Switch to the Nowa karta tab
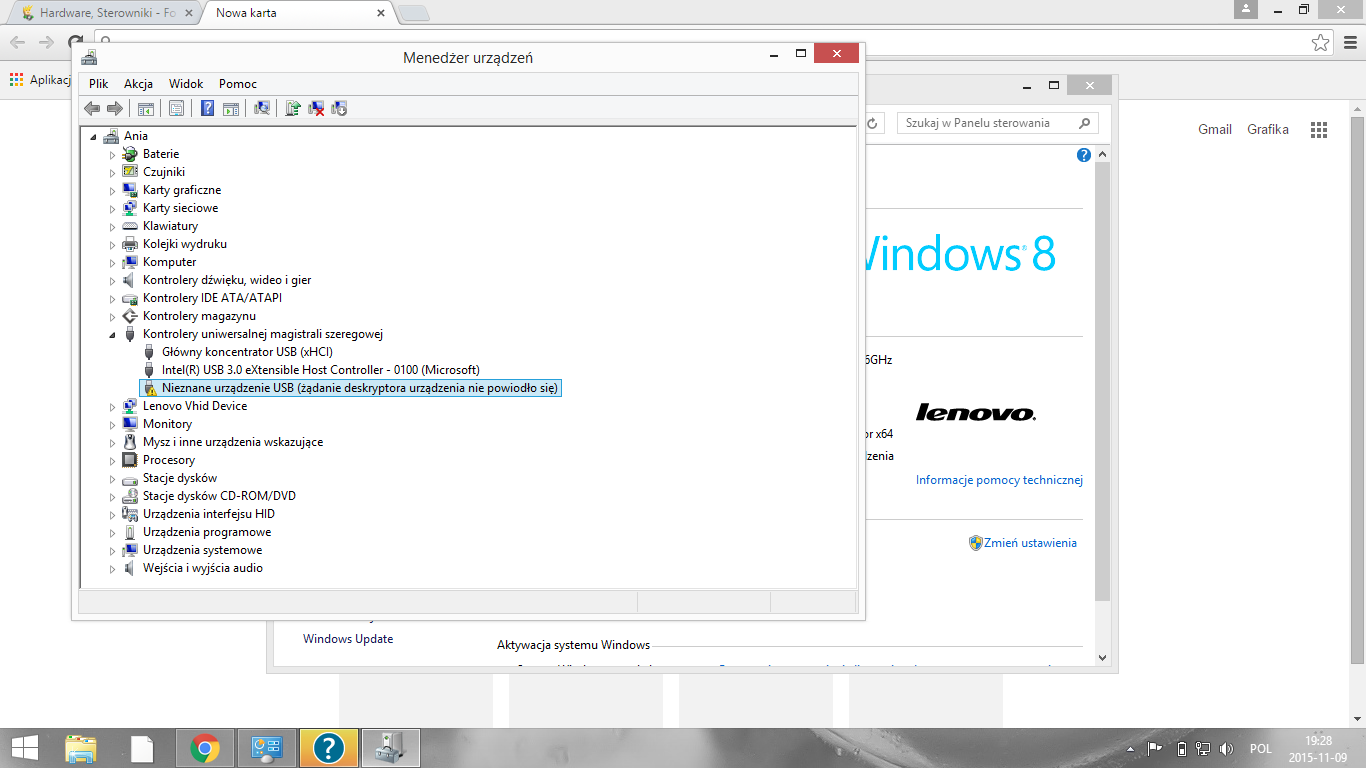The height and width of the screenshot is (768, 1366). coord(298,13)
